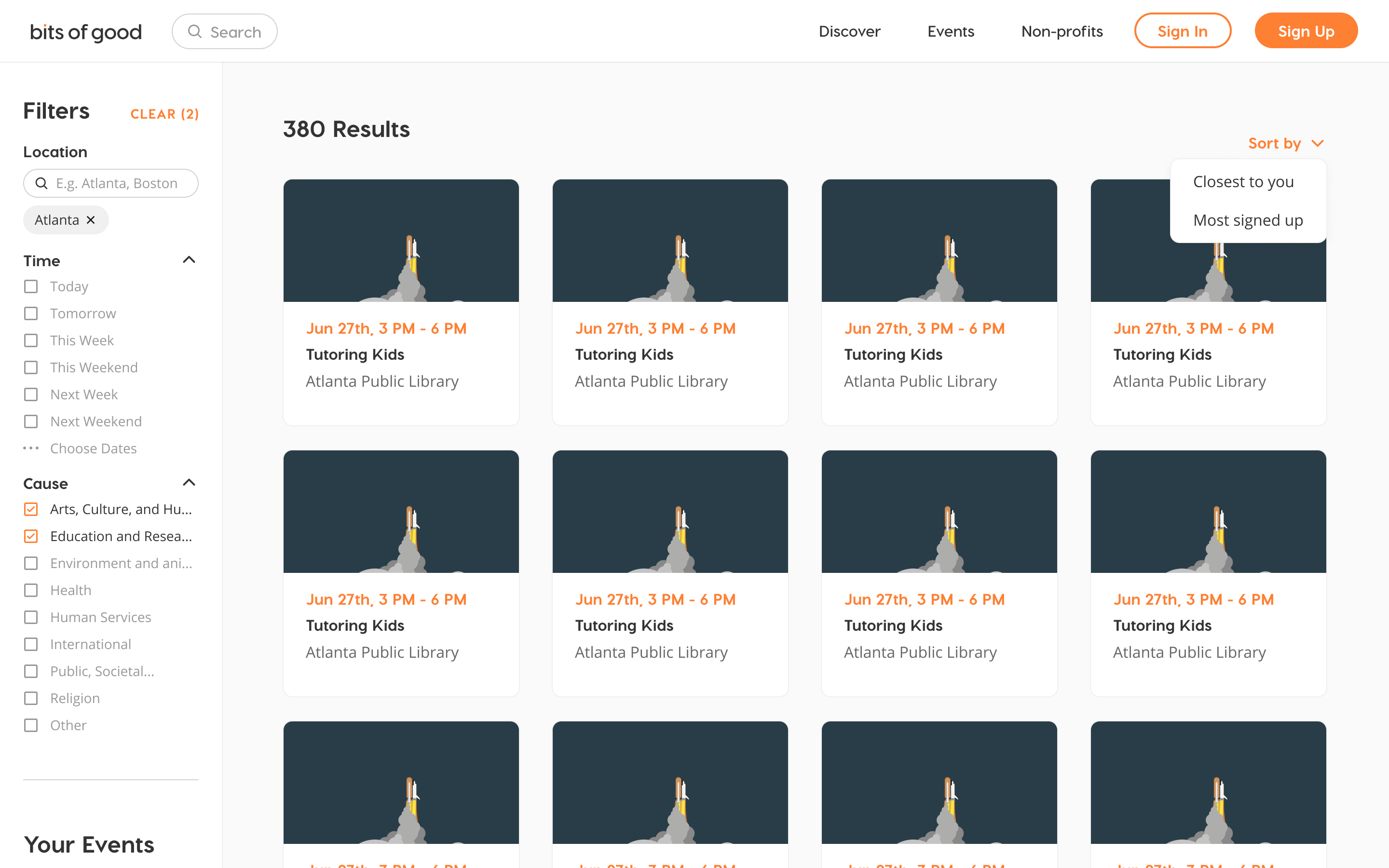Uncheck Arts, Culture, and Humanities filter
1389x868 pixels.
tap(31, 509)
